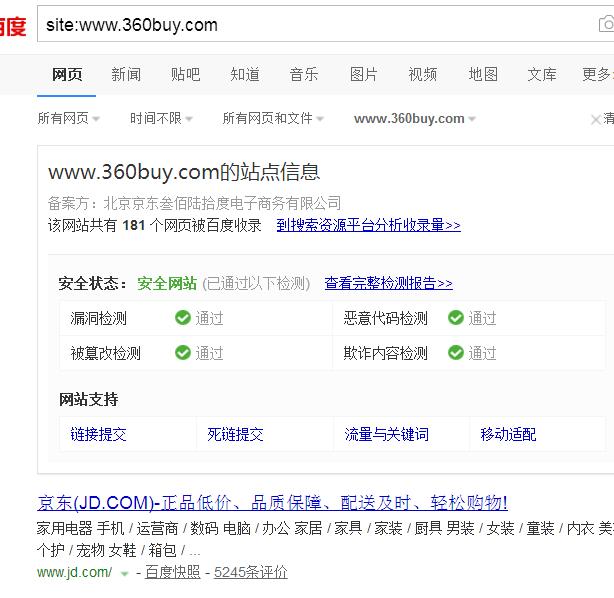Click the X clear-filter icon
614x598 pixels.
[x=596, y=119]
